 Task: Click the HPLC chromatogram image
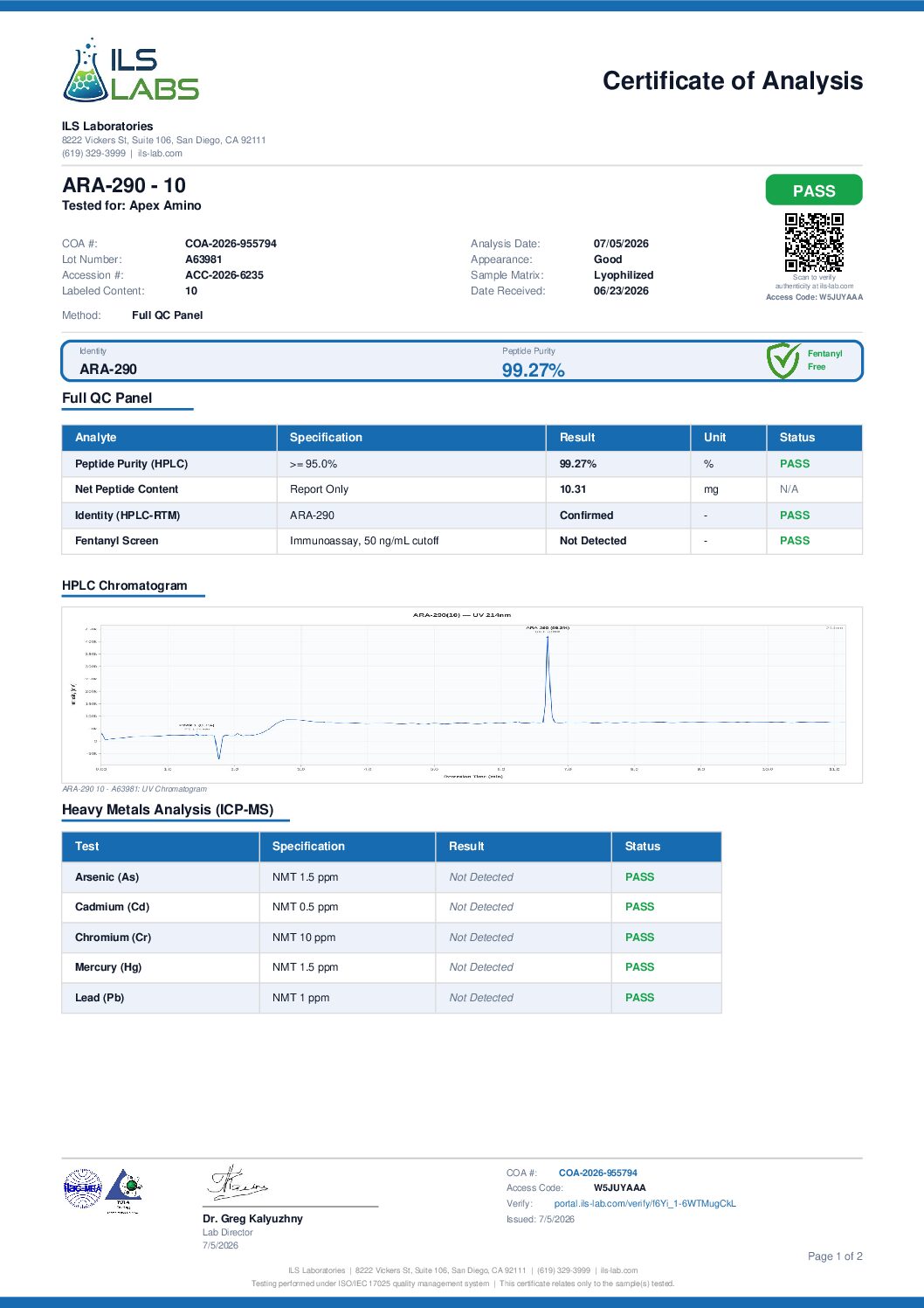coord(462,696)
